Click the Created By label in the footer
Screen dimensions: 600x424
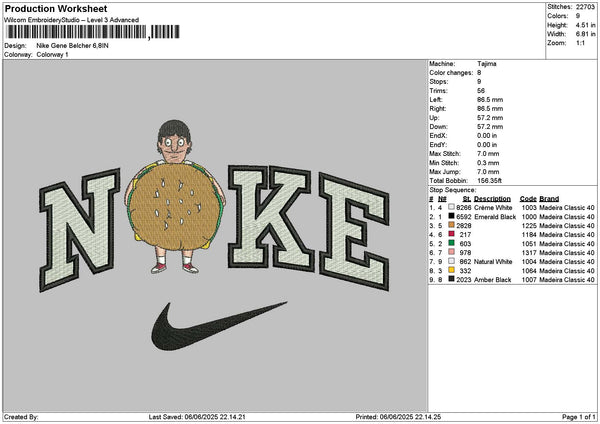pos(21,417)
